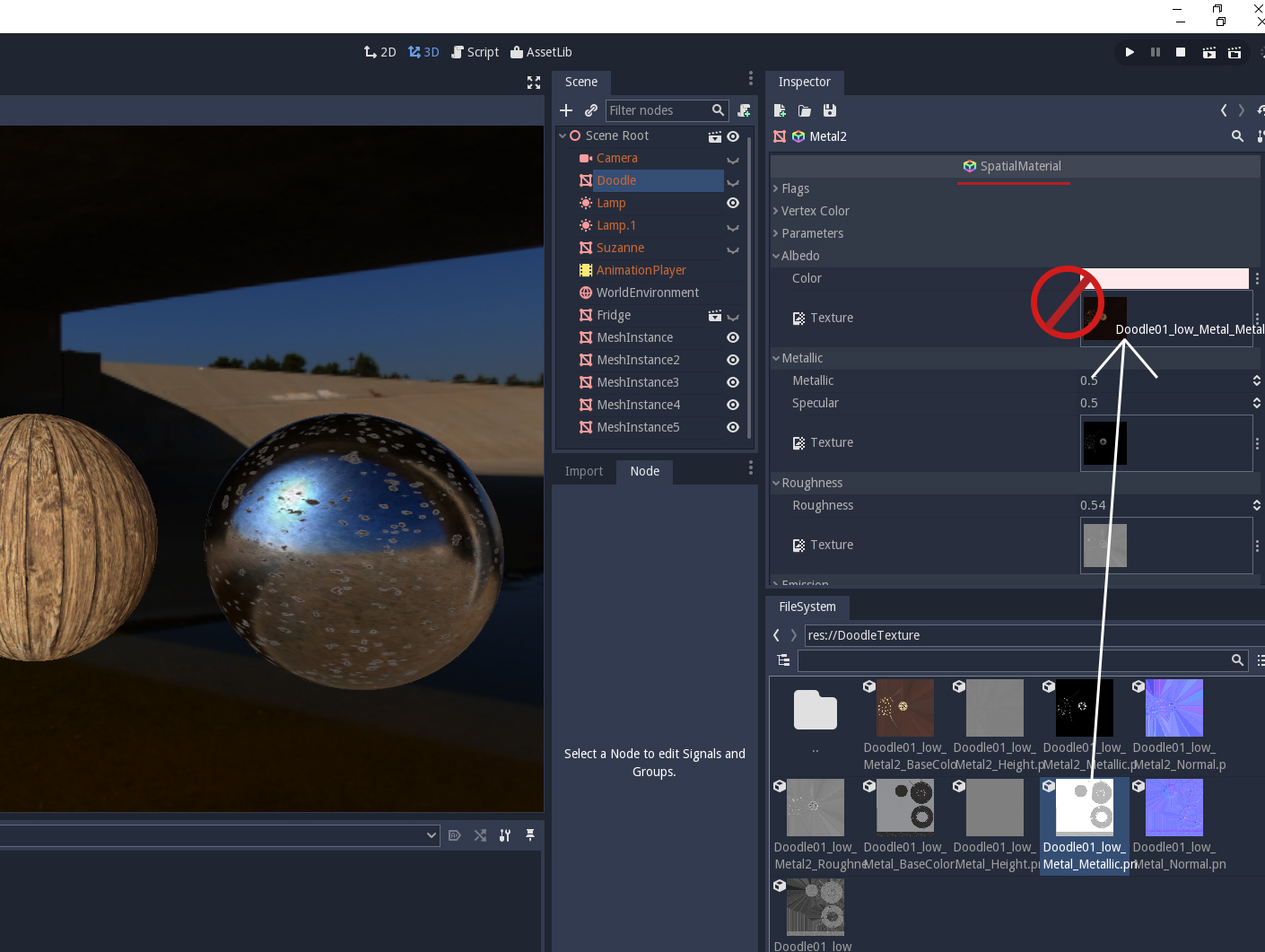Switch to the 2D workspace
1265x952 pixels.
click(380, 51)
